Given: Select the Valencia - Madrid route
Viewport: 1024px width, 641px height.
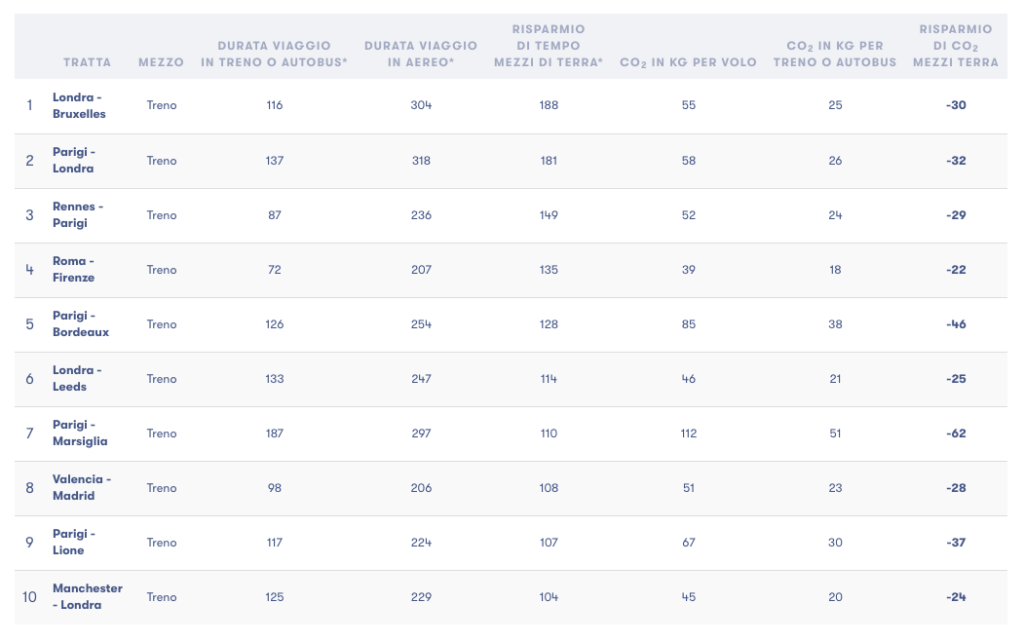Looking at the screenshot, I should tap(82, 487).
